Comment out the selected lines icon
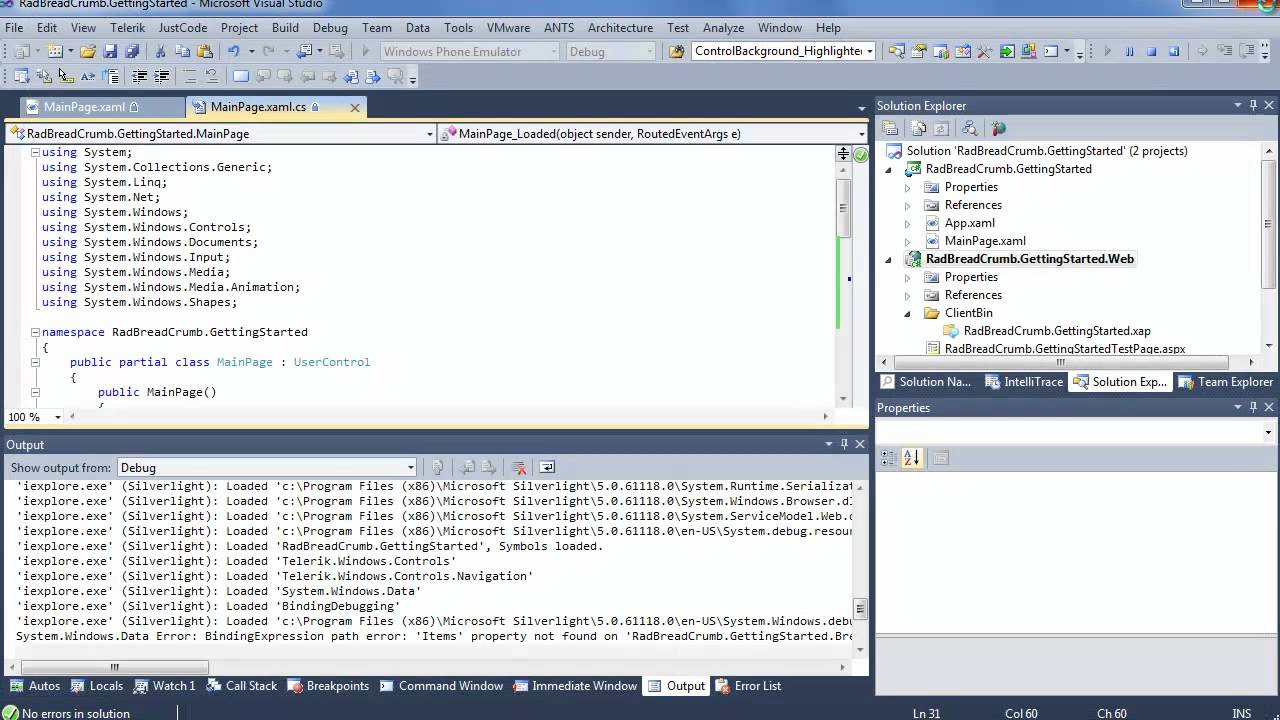The width and height of the screenshot is (1280, 720). [190, 76]
